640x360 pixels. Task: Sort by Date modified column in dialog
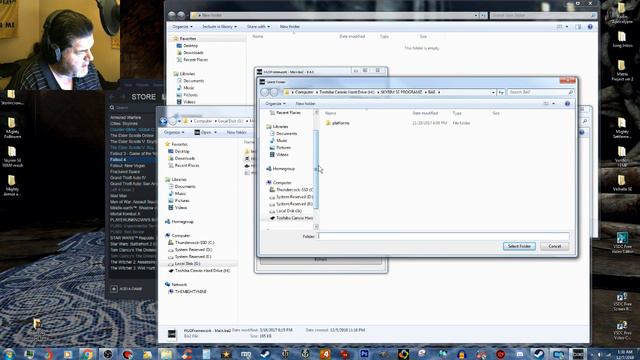tap(425, 113)
